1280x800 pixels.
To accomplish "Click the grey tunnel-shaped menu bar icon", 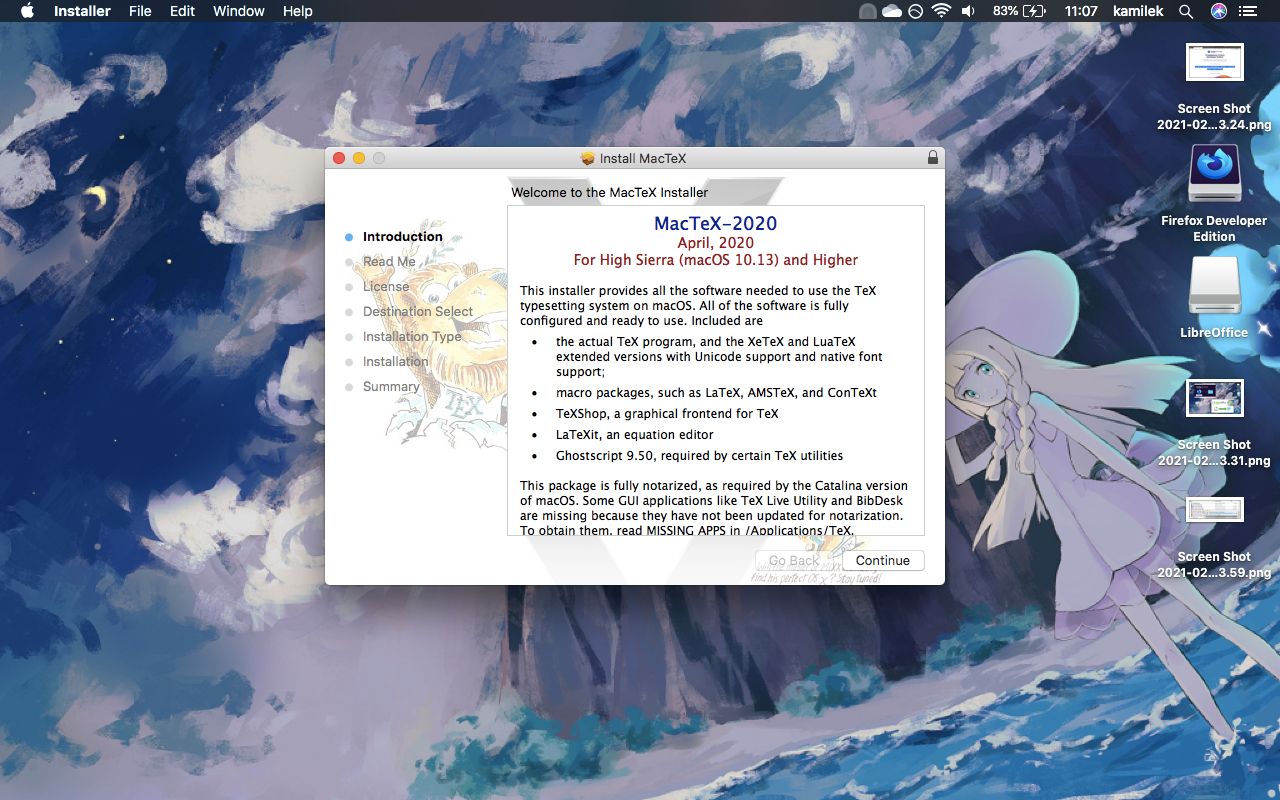I will tap(867, 11).
